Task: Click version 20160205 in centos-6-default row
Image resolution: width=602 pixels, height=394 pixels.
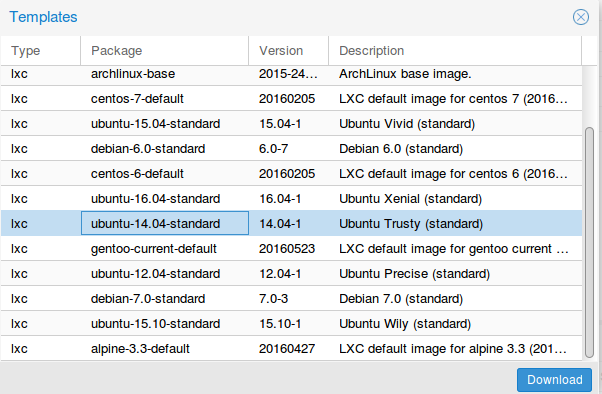Action: [x=287, y=174]
